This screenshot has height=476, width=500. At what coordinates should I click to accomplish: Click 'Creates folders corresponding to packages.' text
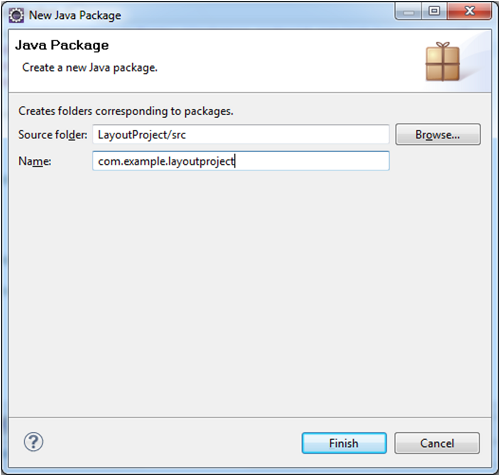click(x=126, y=111)
